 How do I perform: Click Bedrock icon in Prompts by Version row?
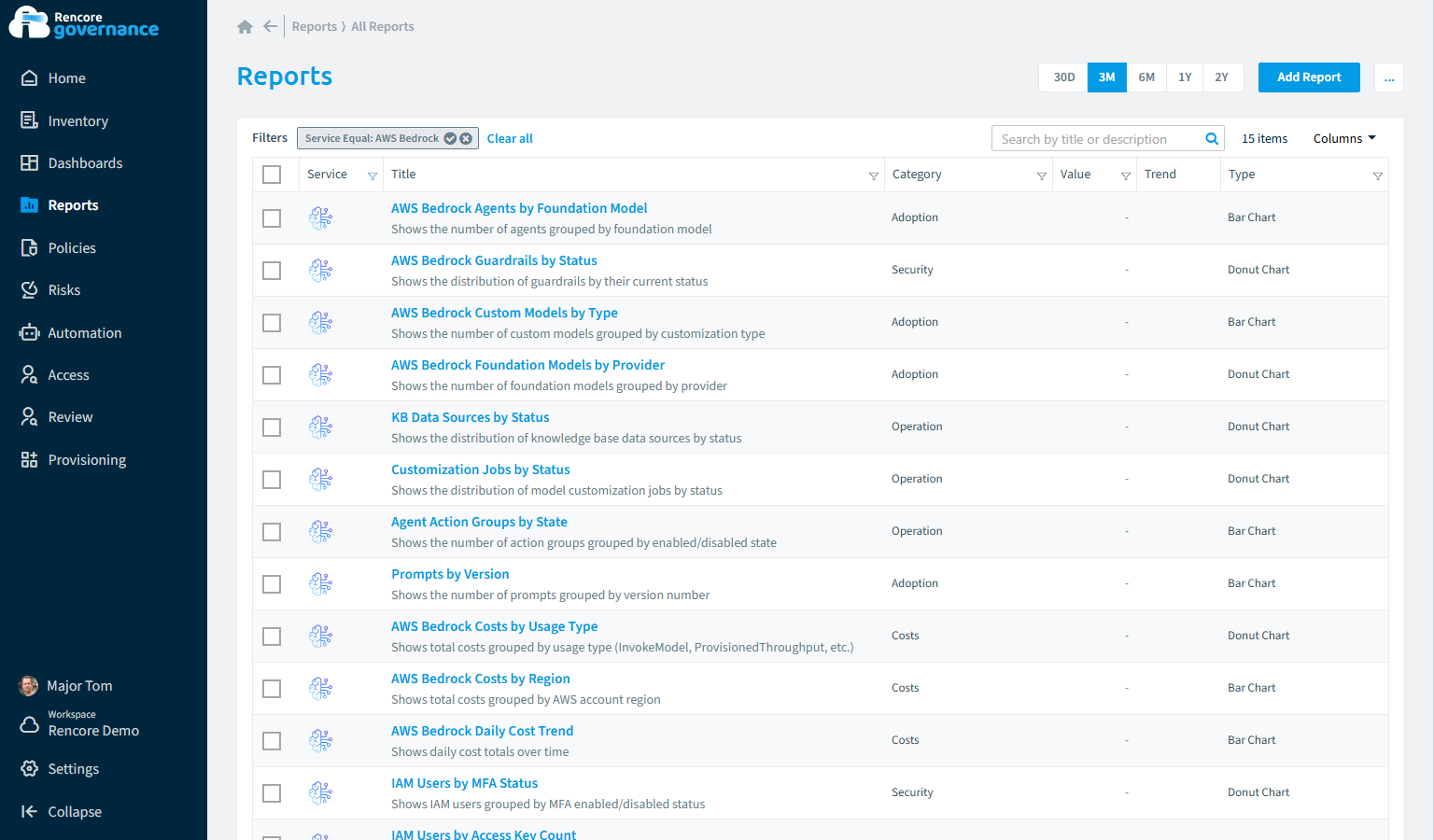321,584
